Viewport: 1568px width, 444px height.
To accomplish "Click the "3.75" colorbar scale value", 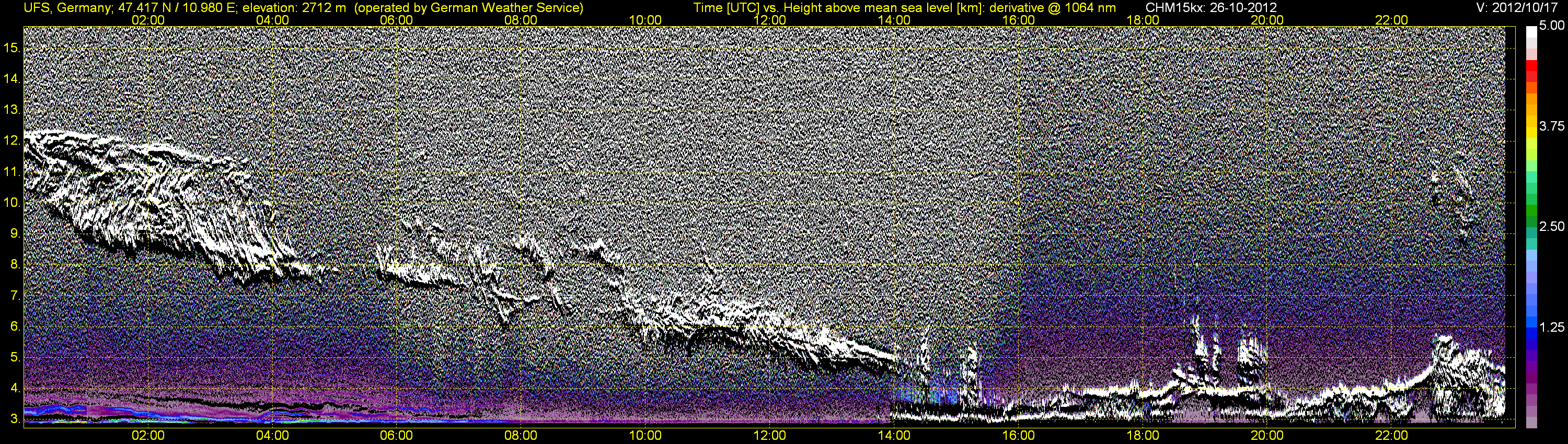I will tap(1552, 126).
